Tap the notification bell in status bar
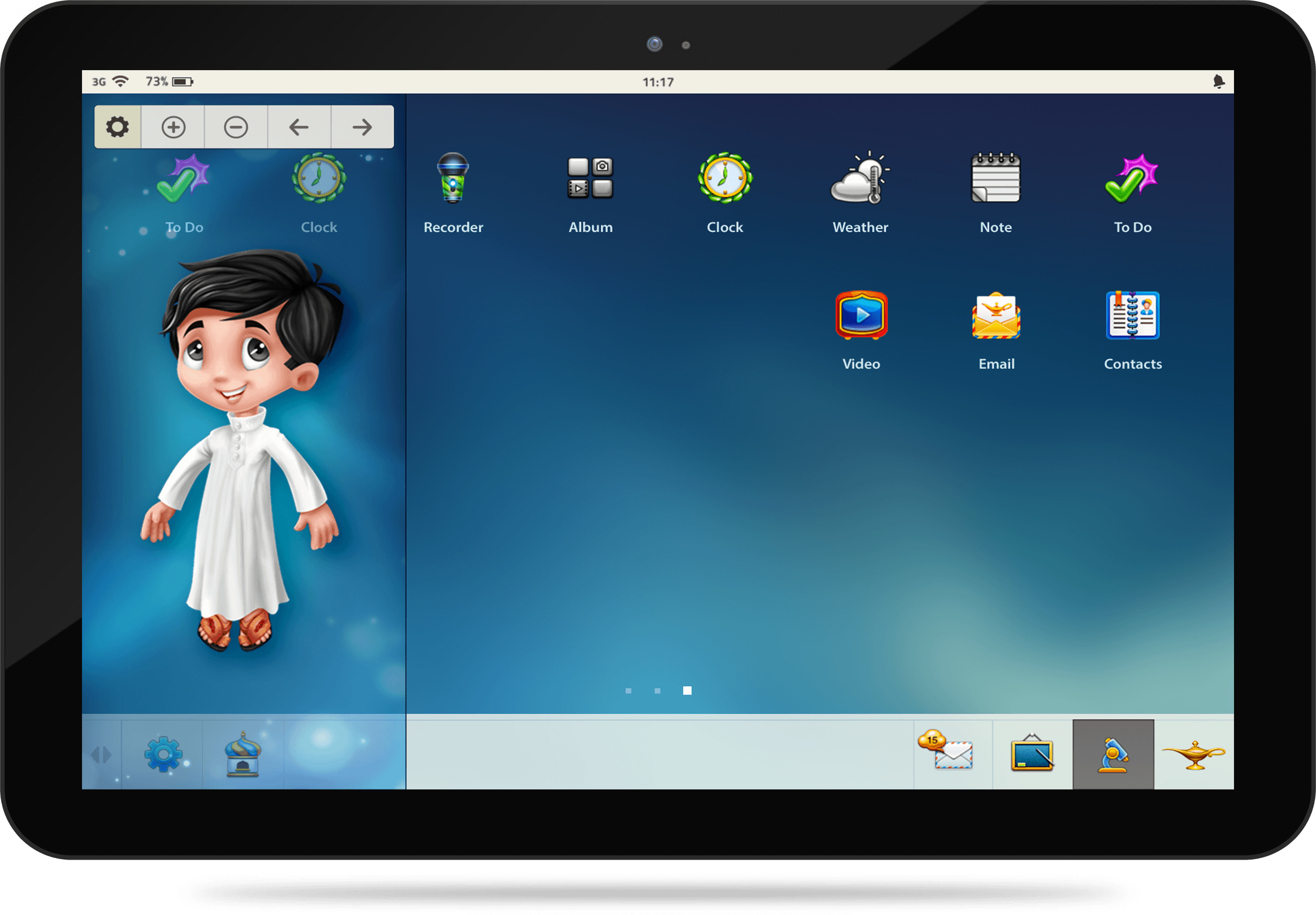The height and width of the screenshot is (915, 1316). 1219,82
